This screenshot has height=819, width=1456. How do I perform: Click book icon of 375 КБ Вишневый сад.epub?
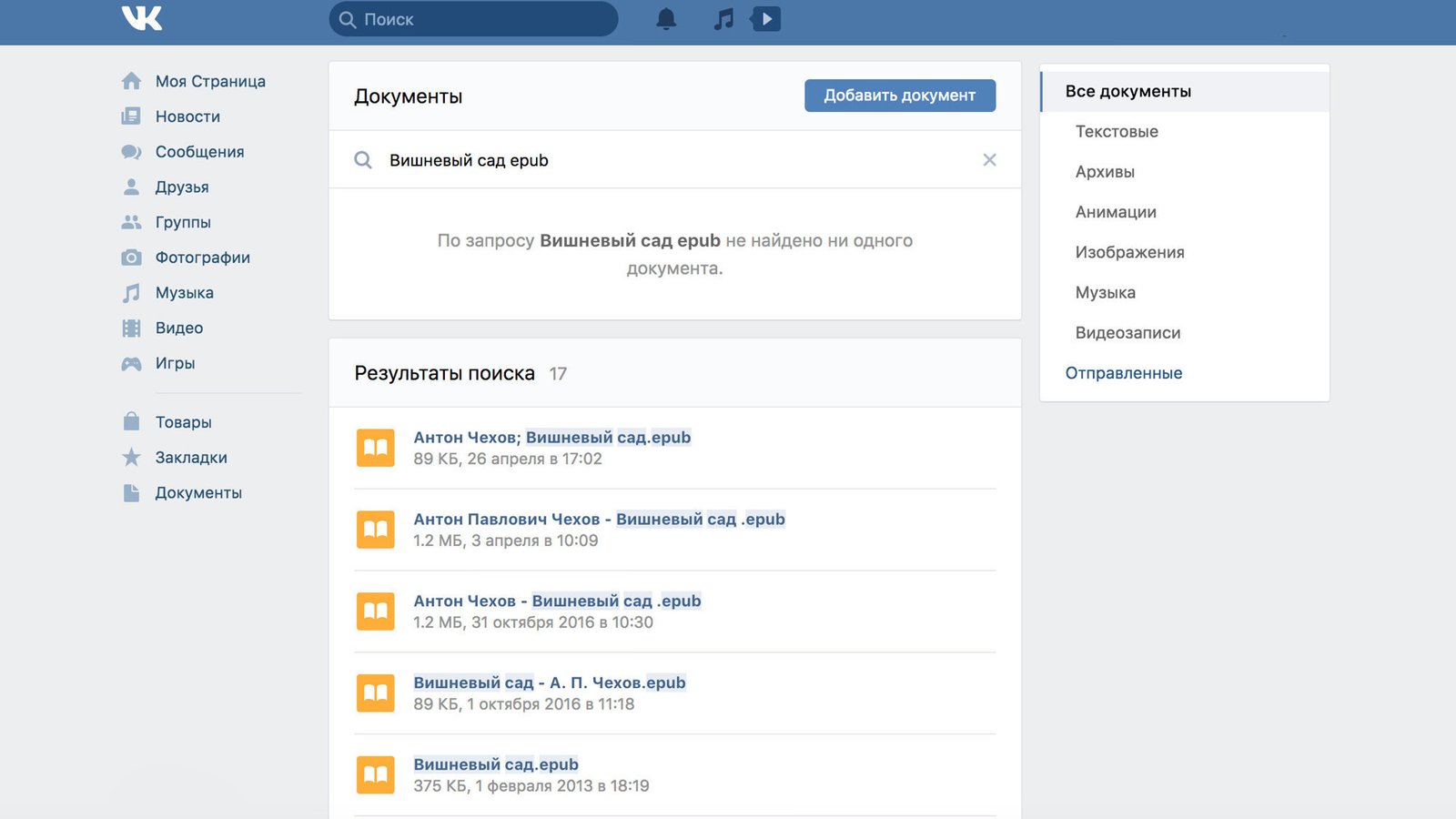pos(376,775)
